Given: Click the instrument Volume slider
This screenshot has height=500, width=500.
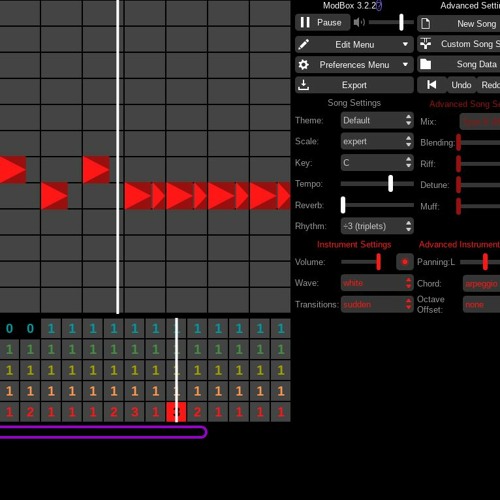Looking at the screenshot, I should [x=361, y=262].
